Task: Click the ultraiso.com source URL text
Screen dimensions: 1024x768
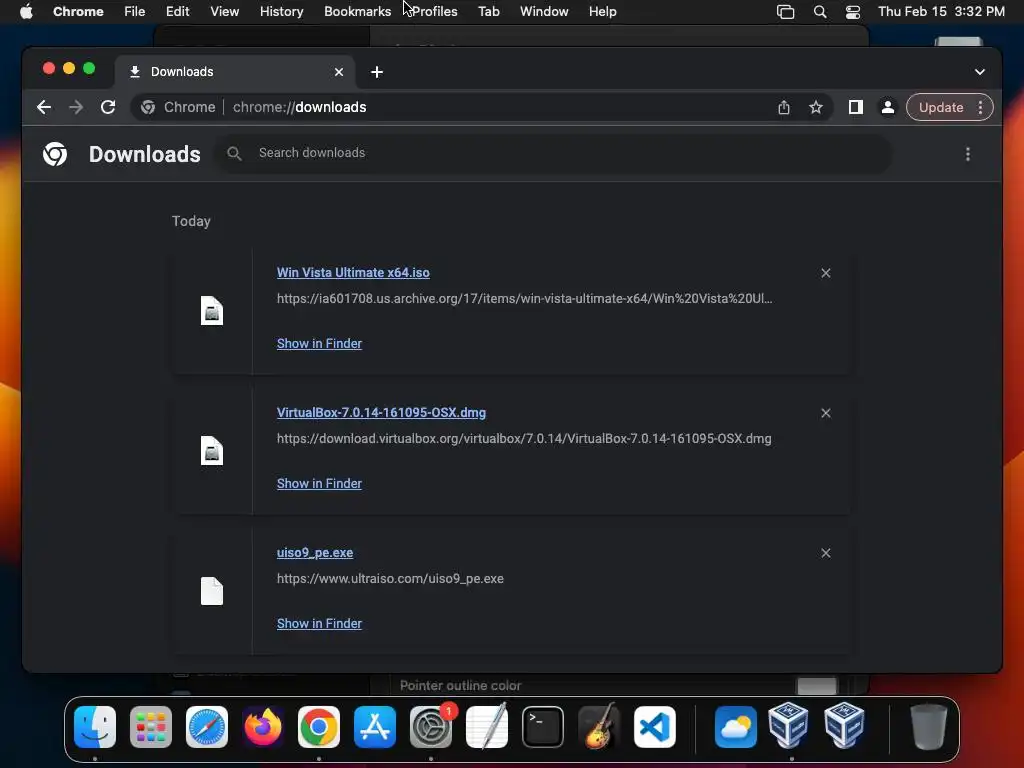Action: (390, 579)
